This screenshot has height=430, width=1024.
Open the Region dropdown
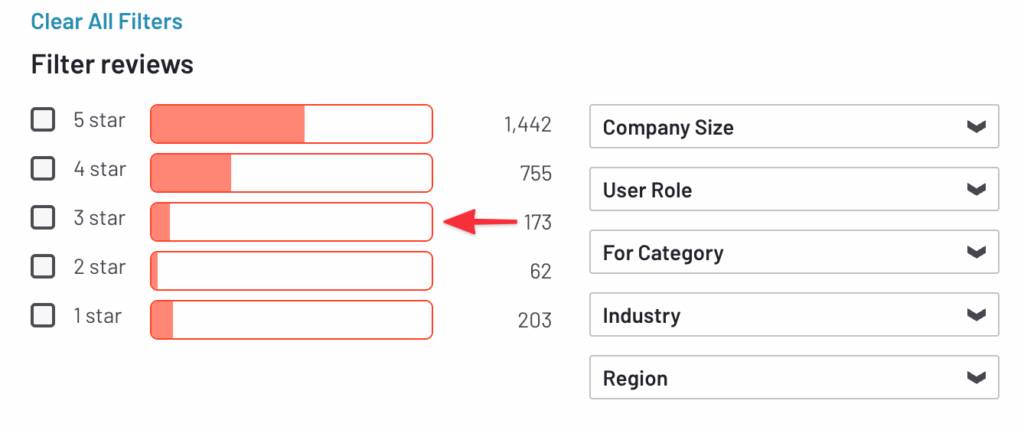click(793, 379)
